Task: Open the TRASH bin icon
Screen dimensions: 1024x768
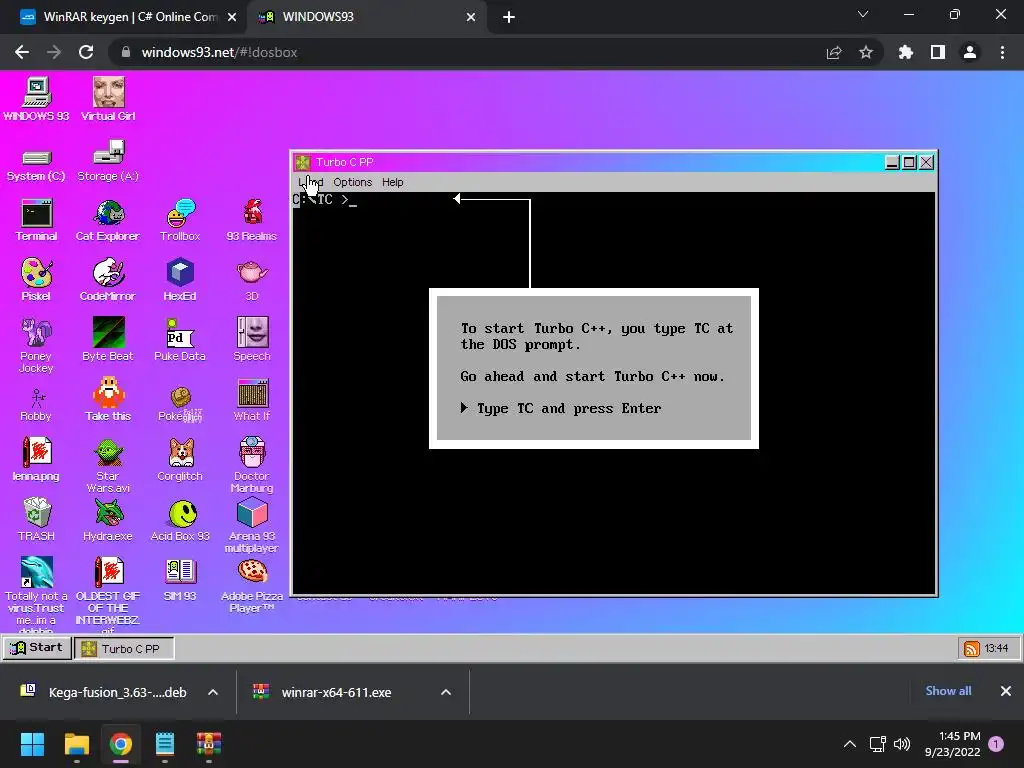Action: 37,520
